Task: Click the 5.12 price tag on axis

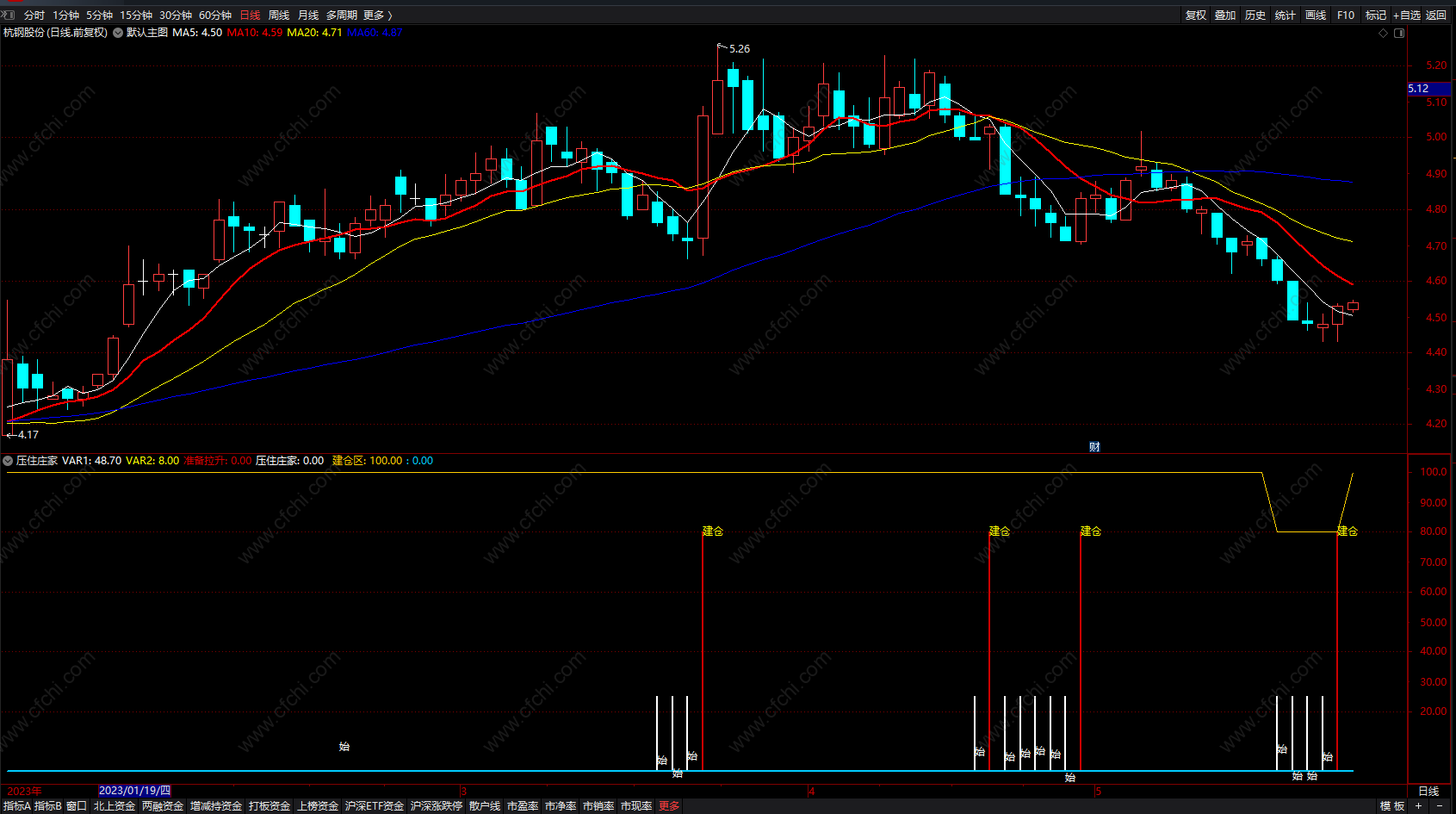Action: (x=1429, y=89)
